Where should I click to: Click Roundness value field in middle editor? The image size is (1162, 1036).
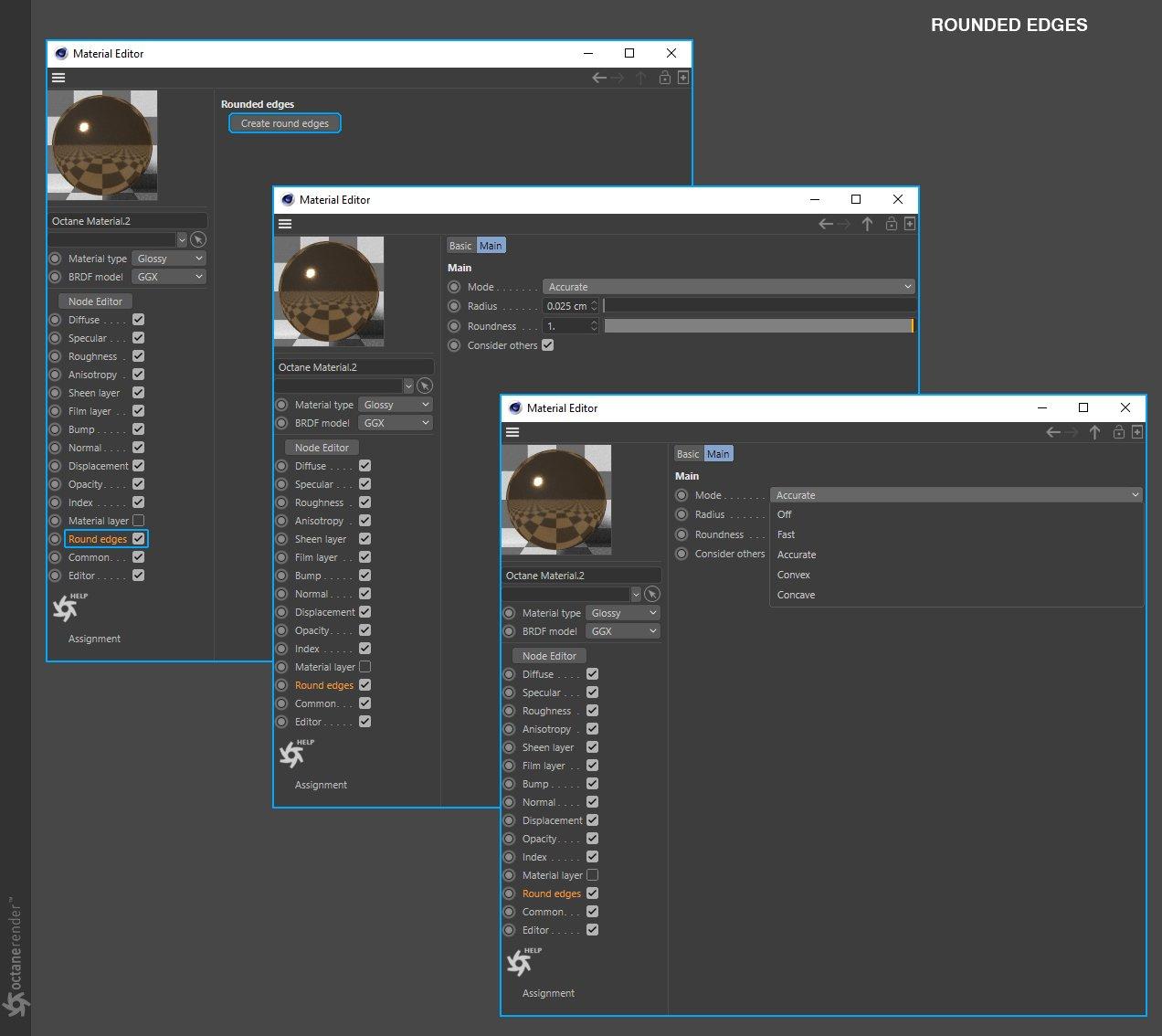566,326
